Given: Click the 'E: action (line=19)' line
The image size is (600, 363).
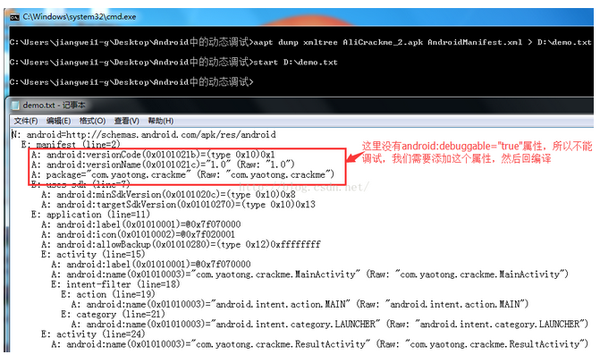Looking at the screenshot, I should [x=108, y=294].
